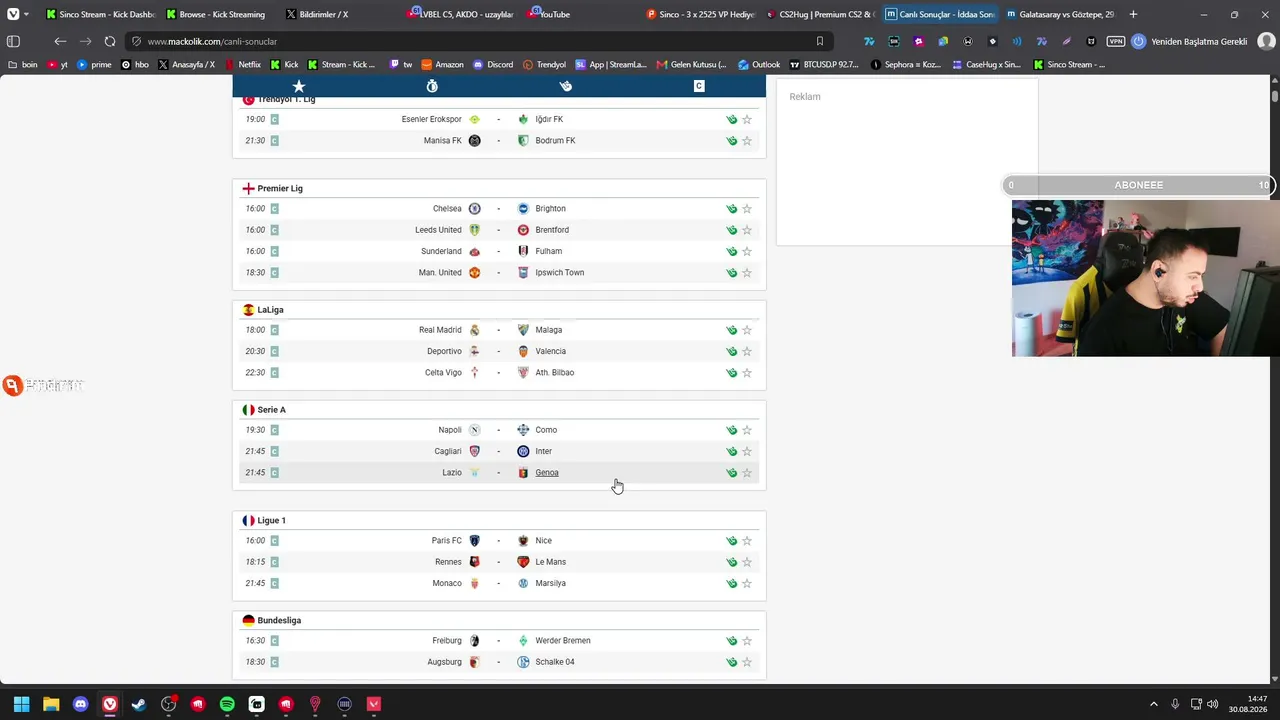Viewport: 1280px width, 720px height.
Task: Click the Werder Bremen team name
Action: coord(562,641)
